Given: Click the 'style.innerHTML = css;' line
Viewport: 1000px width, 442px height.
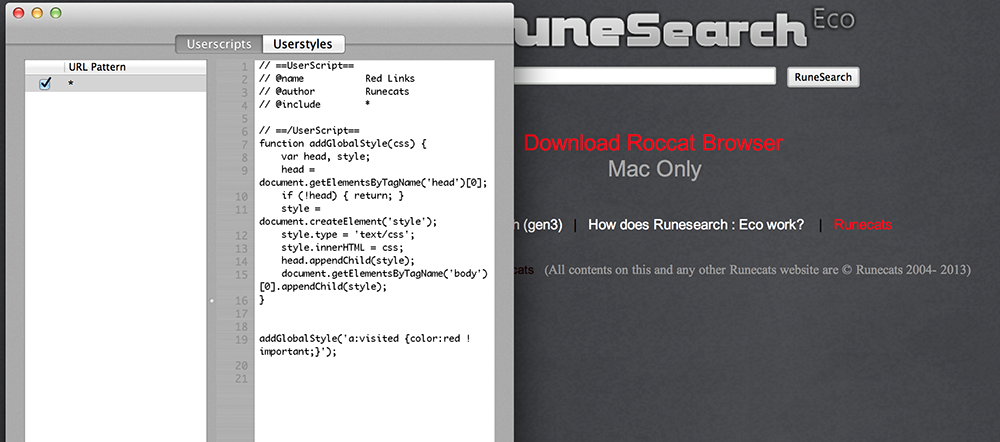Looking at the screenshot, I should (x=342, y=247).
